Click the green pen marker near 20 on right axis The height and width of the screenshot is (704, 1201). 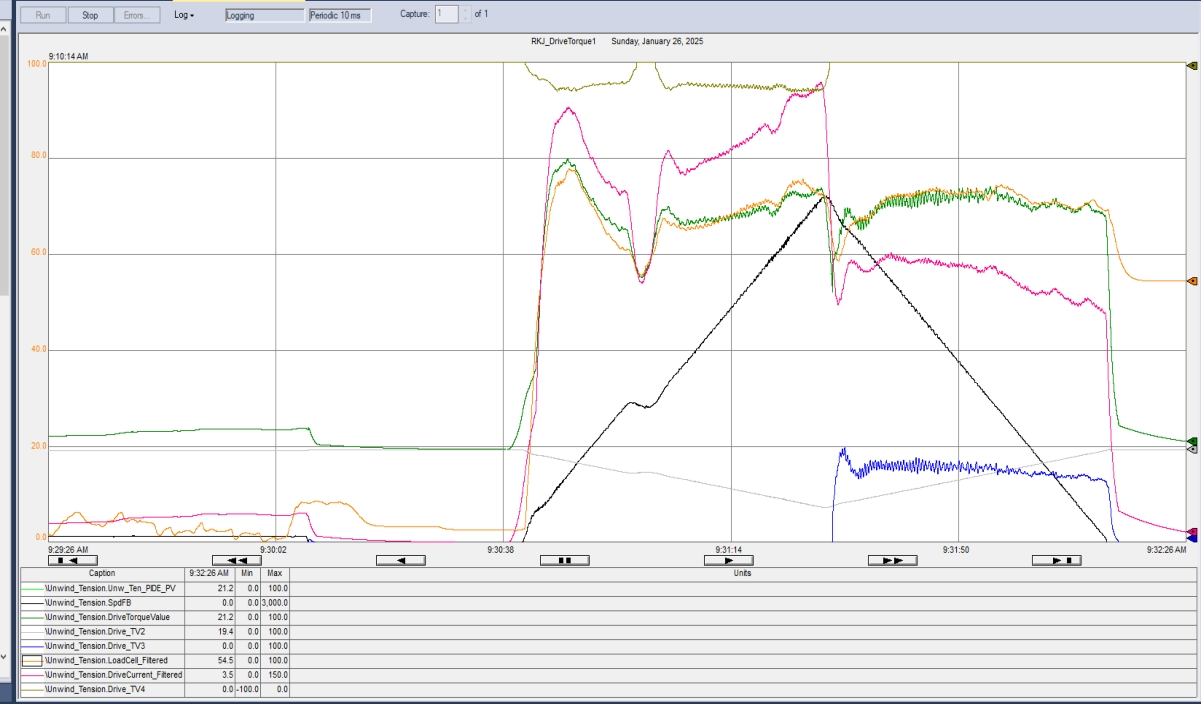pyautogui.click(x=1191, y=441)
